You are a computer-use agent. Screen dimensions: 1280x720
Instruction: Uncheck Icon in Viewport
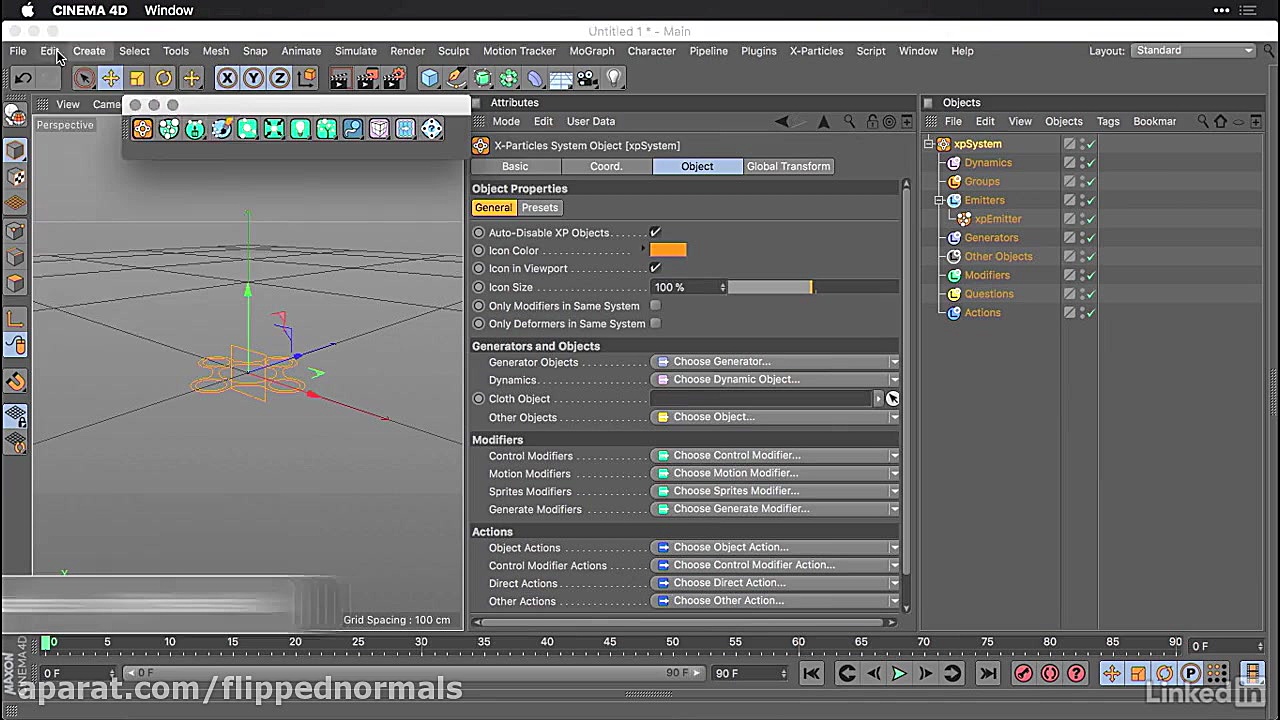click(x=655, y=268)
